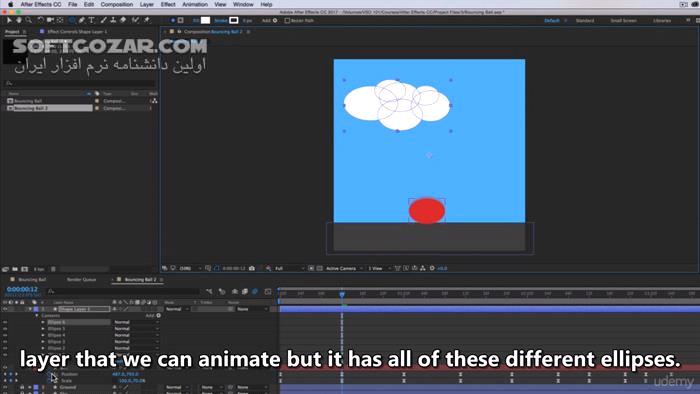This screenshot has height=394, width=700.
Task: Open the Shape Layer 1 Mode dropdown
Action: point(178,309)
